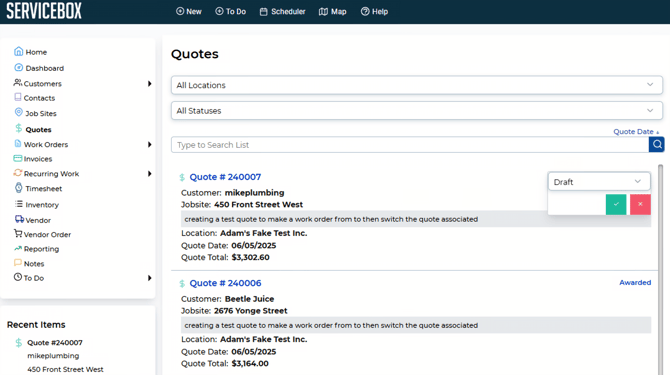Image resolution: width=670 pixels, height=375 pixels.
Task: Click the Dashboard gauge icon
Action: pos(18,67)
